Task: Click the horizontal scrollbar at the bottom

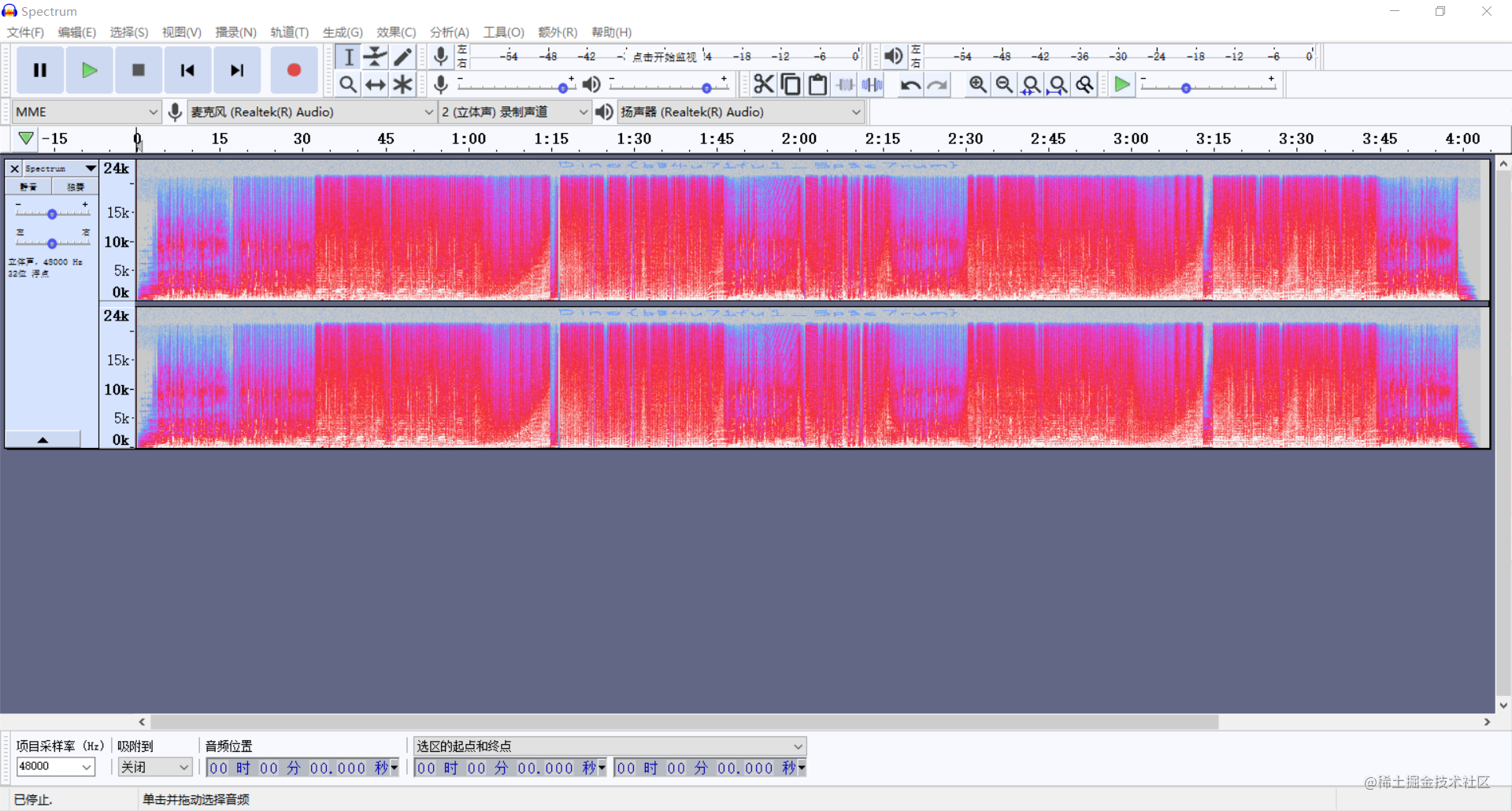Action: [684, 722]
